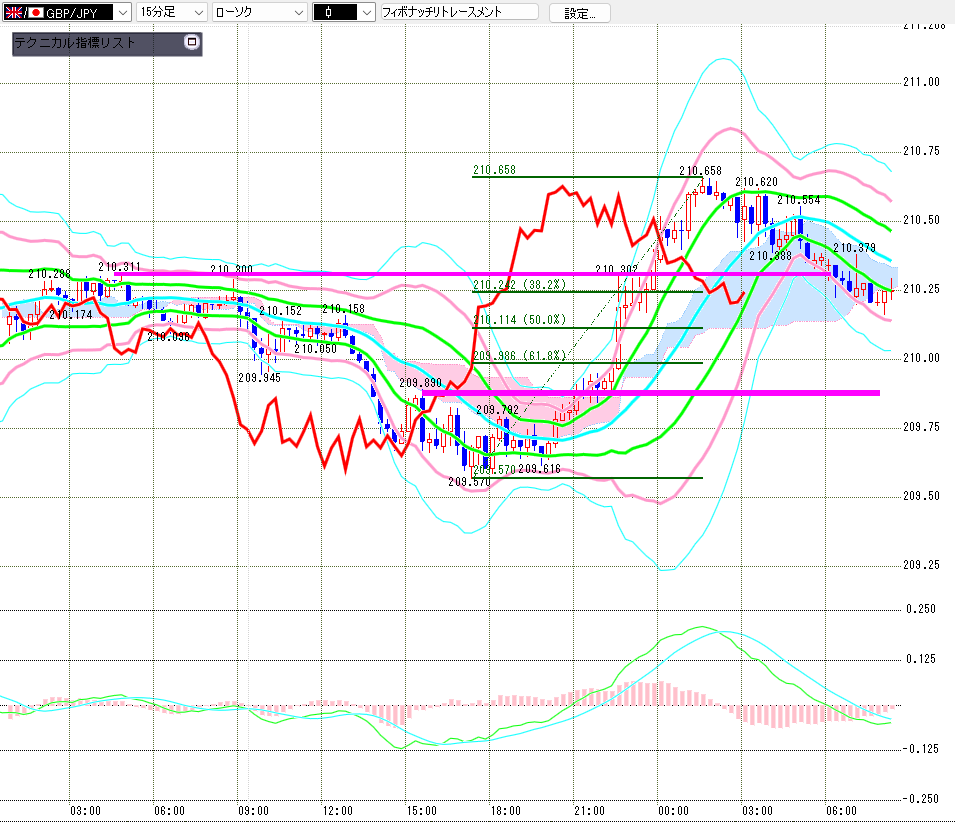Click the 210.152 price label

tap(281, 311)
